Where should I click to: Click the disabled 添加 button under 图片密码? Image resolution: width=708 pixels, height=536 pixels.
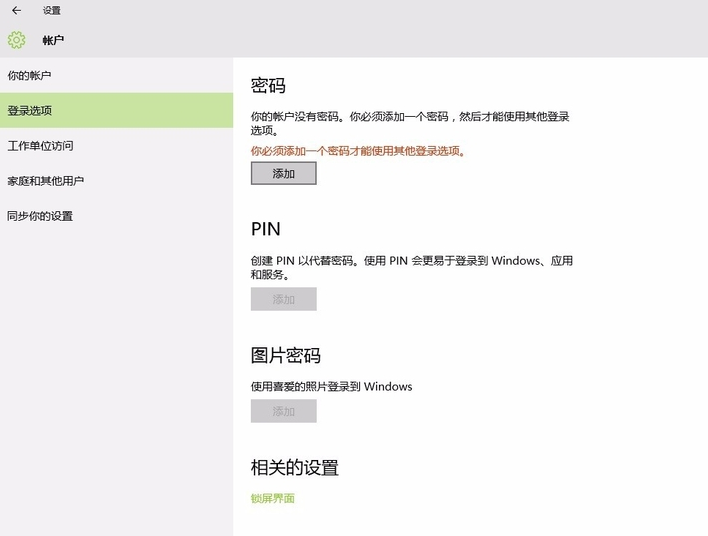pyautogui.click(x=283, y=411)
